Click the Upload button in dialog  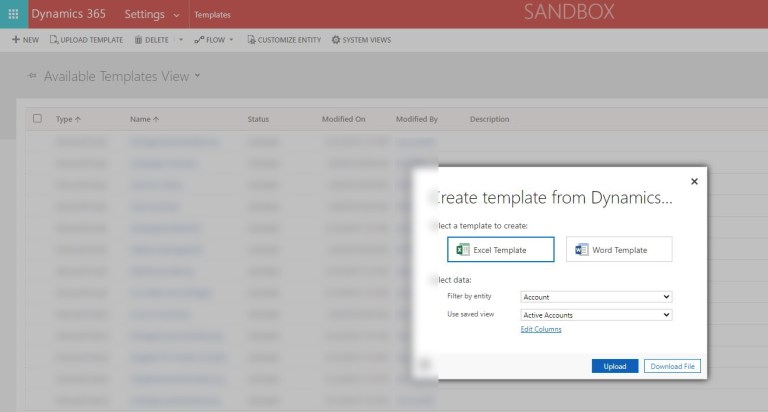click(615, 366)
